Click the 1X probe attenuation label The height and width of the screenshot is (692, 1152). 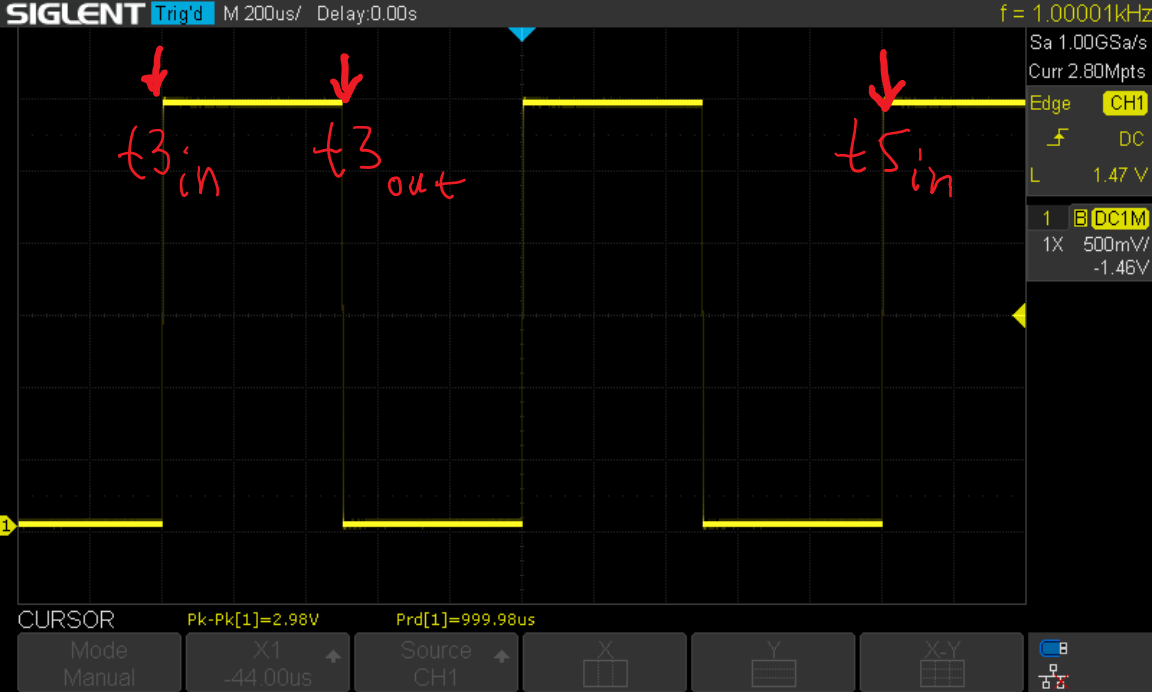[1053, 245]
